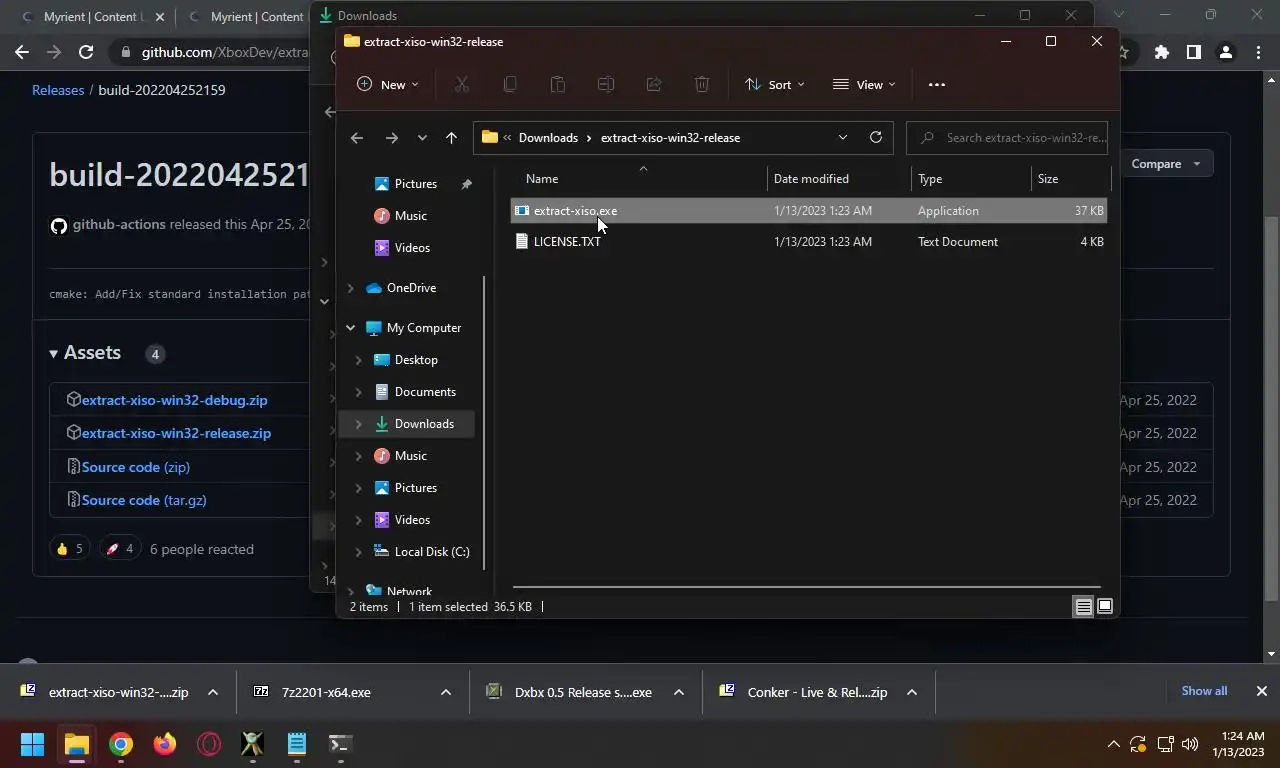This screenshot has width=1280, height=768.
Task: Select the extract-xiso.exe file
Action: pos(808,211)
